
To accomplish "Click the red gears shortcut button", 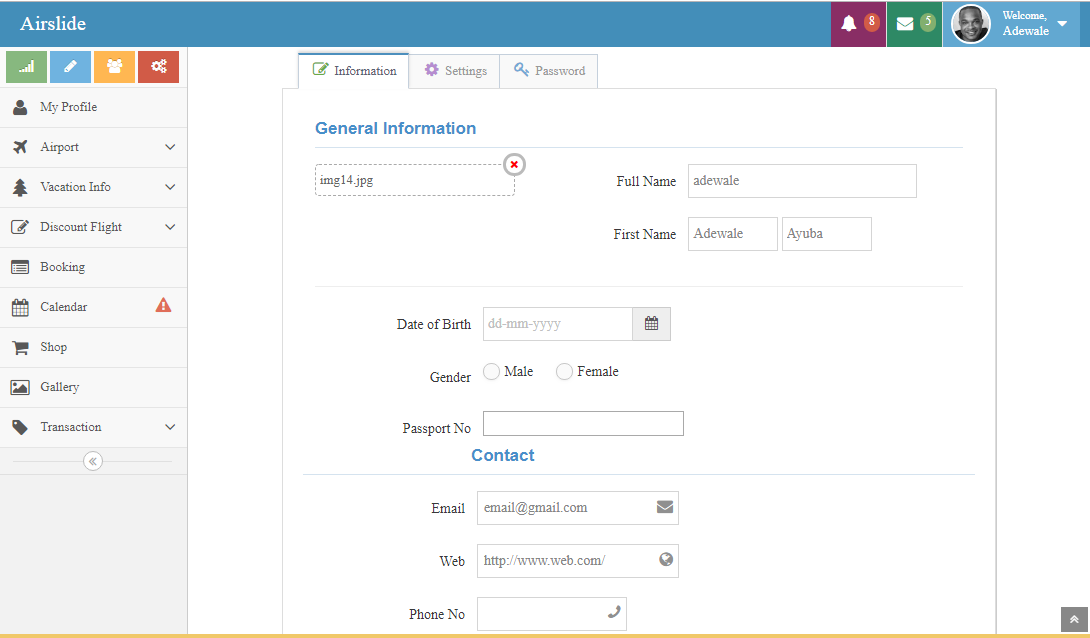I will [158, 67].
